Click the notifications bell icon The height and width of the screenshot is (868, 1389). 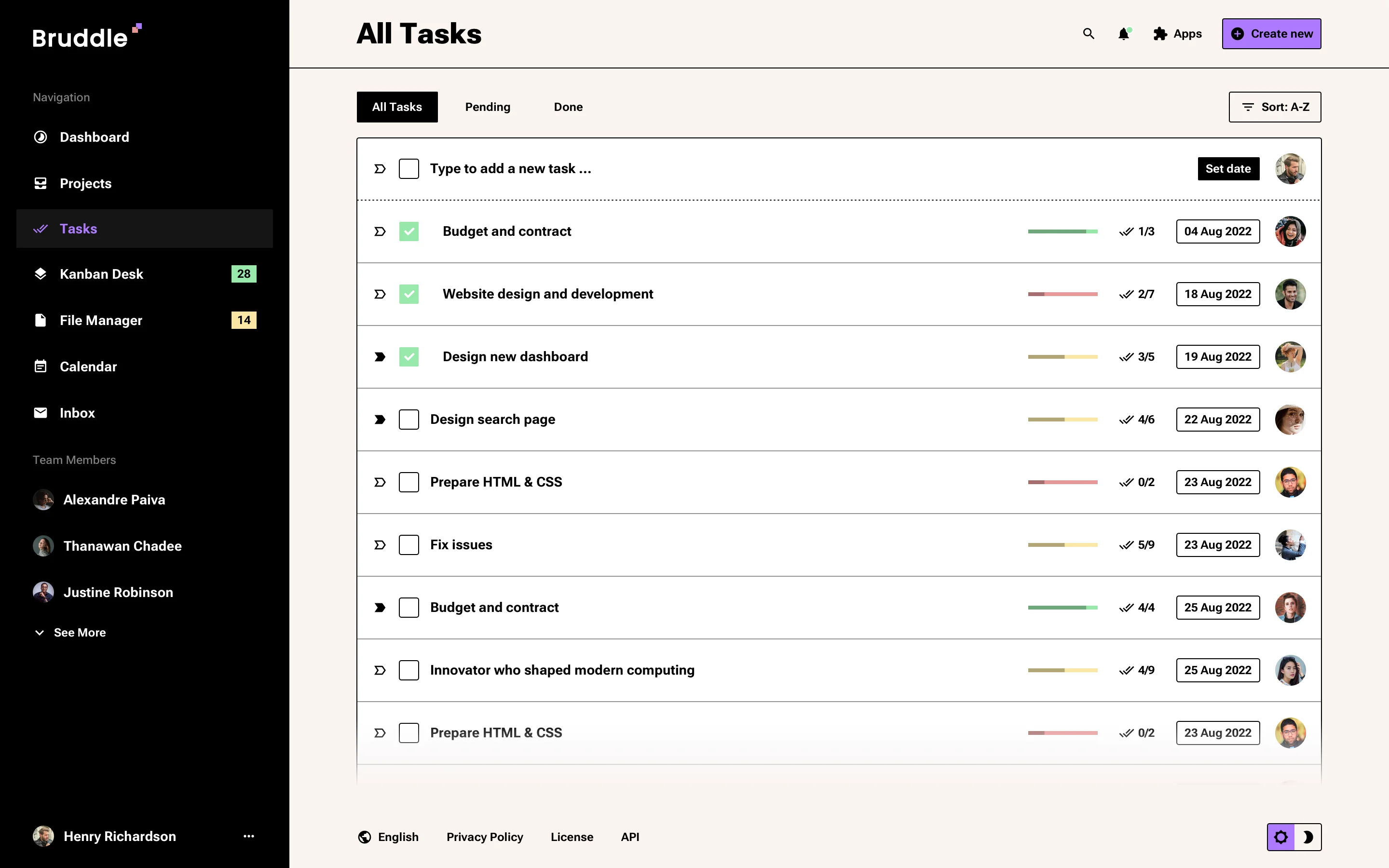click(1124, 34)
